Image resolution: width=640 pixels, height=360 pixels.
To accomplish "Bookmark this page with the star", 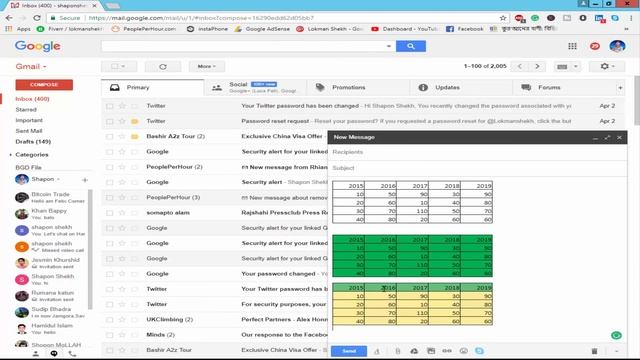I will (503, 18).
